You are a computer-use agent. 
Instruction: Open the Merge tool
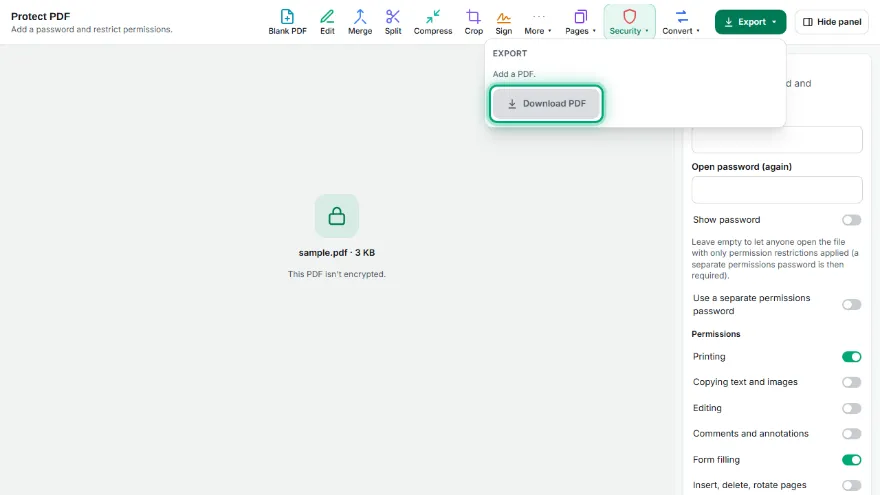[x=360, y=22]
